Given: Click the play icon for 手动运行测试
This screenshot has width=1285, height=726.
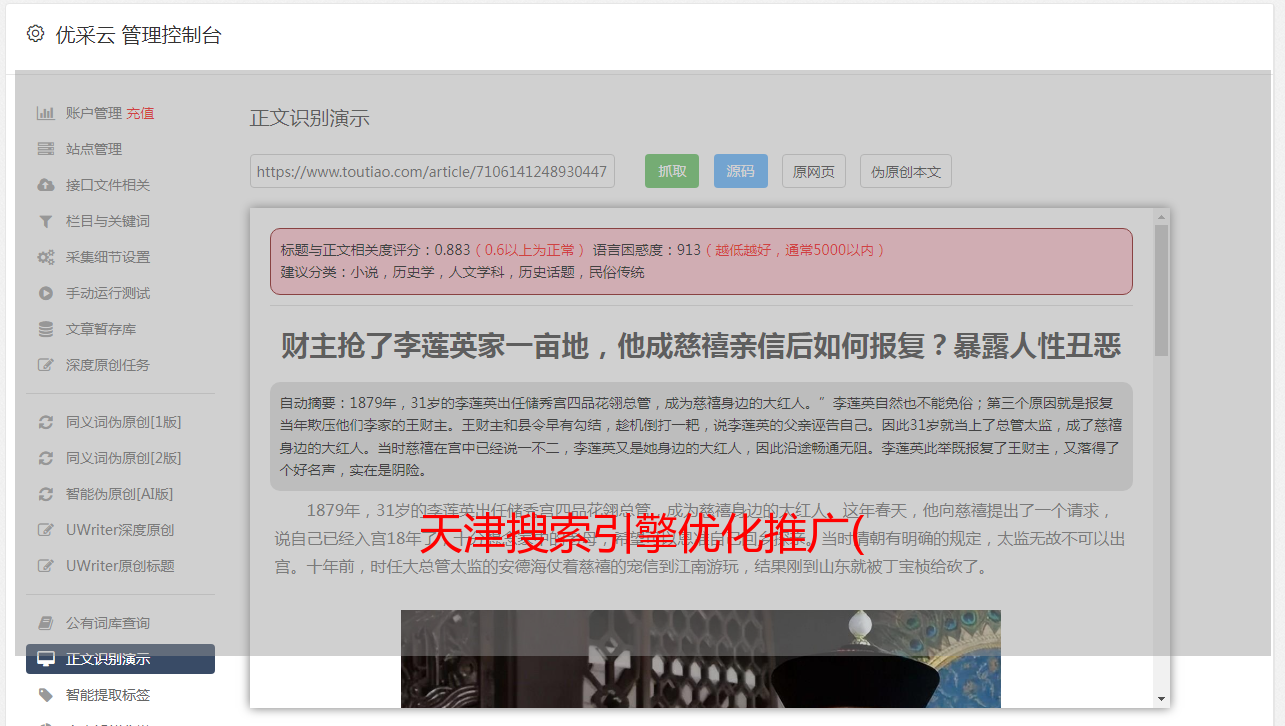Looking at the screenshot, I should pos(45,293).
